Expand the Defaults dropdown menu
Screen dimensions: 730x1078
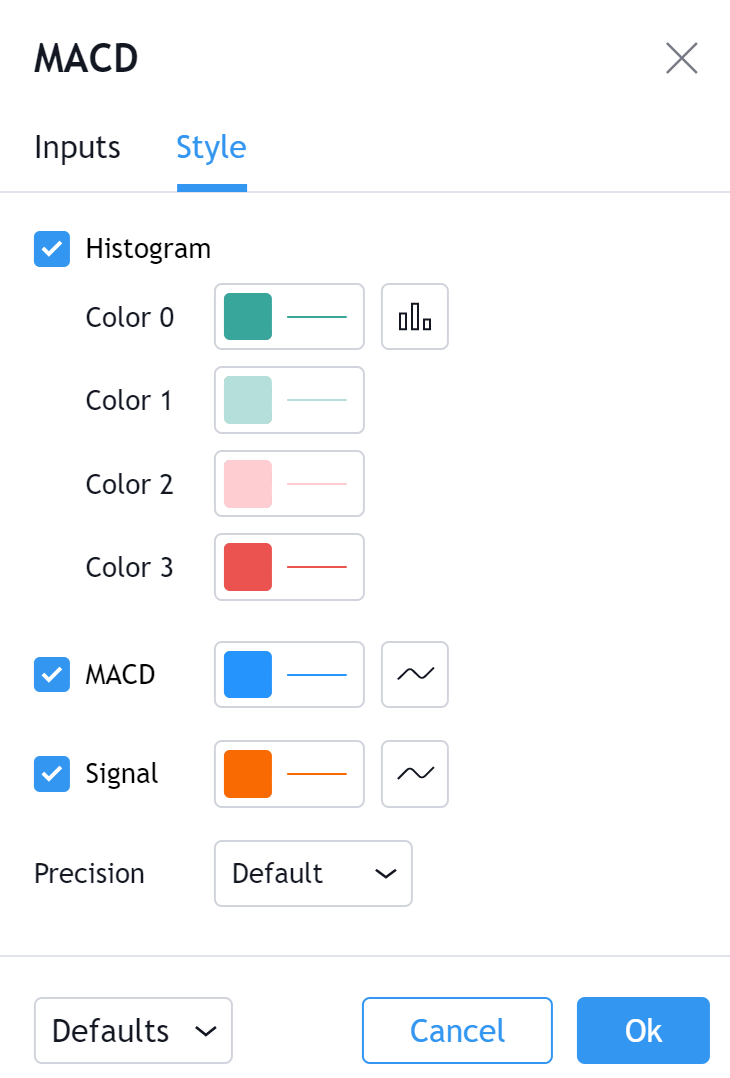(133, 1030)
